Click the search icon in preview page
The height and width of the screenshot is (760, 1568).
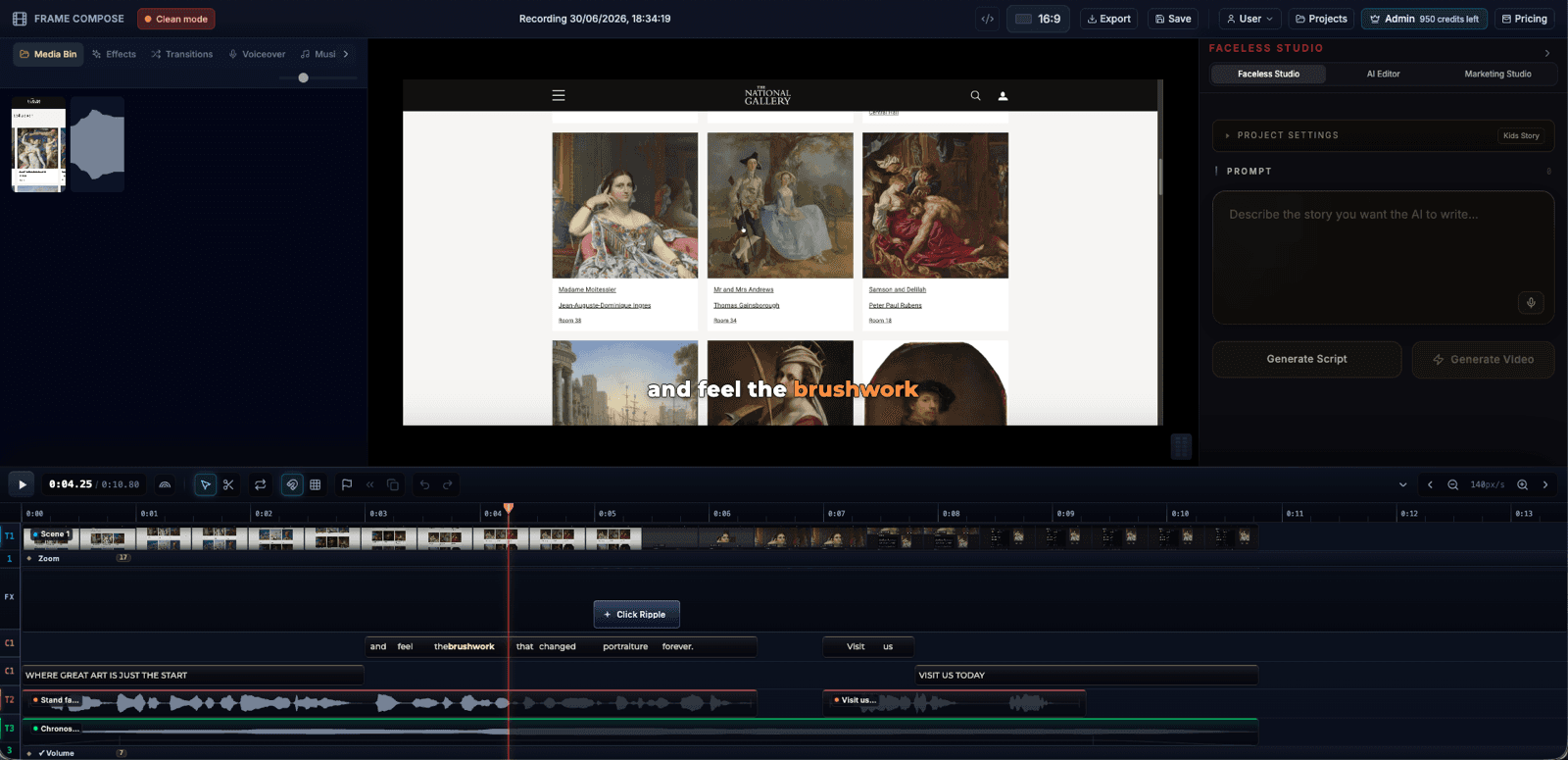(x=975, y=95)
